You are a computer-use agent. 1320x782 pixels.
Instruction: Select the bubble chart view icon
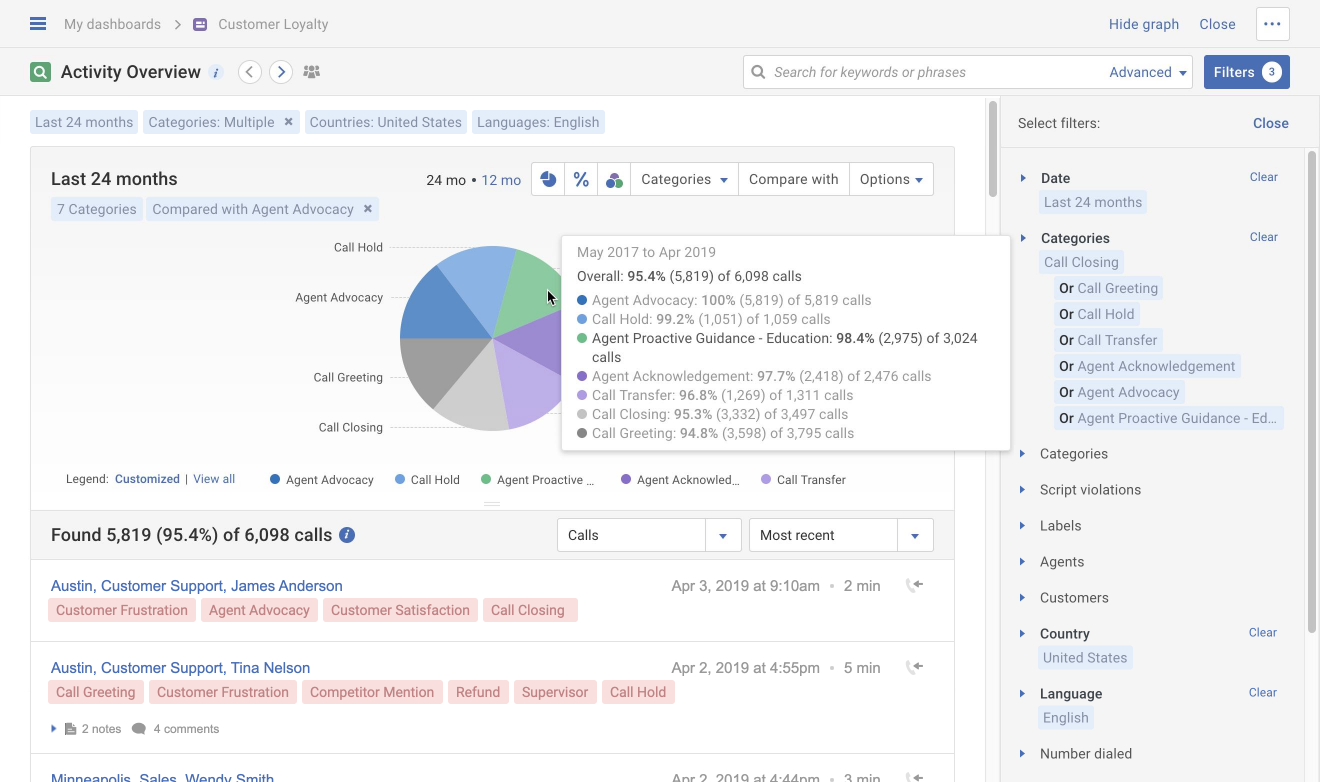(614, 178)
